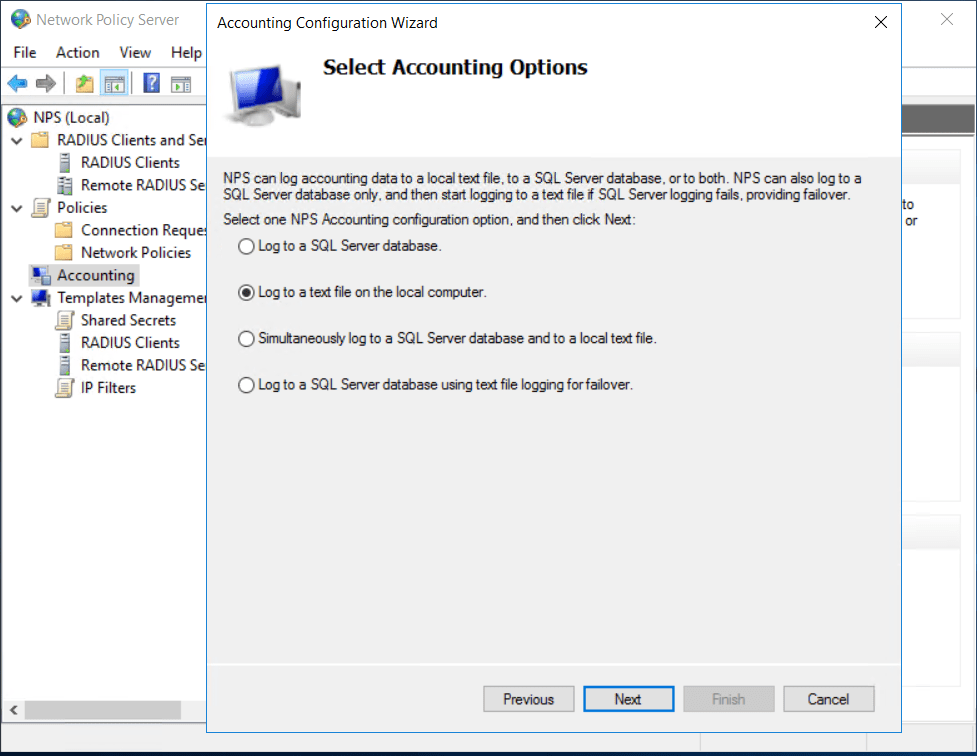Screen dimensions: 977x756
Task: Click the Next button in wizard
Action: tap(628, 699)
